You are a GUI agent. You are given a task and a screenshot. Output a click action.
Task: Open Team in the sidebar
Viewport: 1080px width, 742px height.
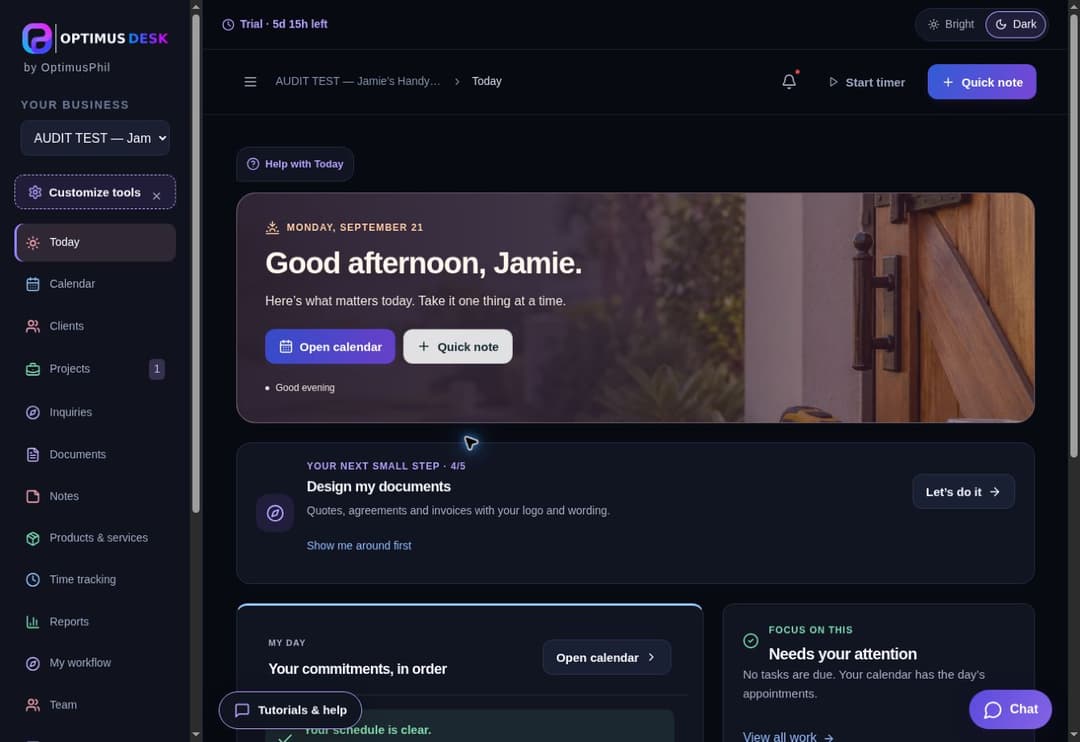(95, 705)
